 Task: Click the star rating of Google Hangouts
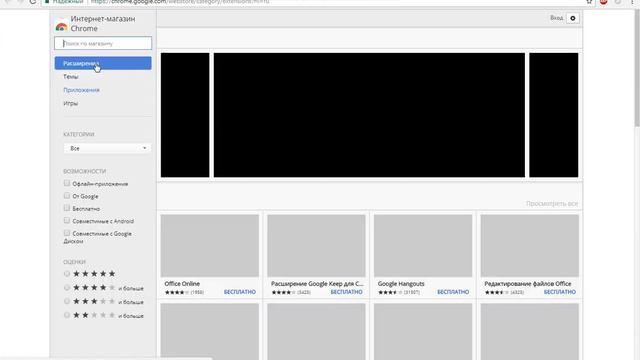390,292
